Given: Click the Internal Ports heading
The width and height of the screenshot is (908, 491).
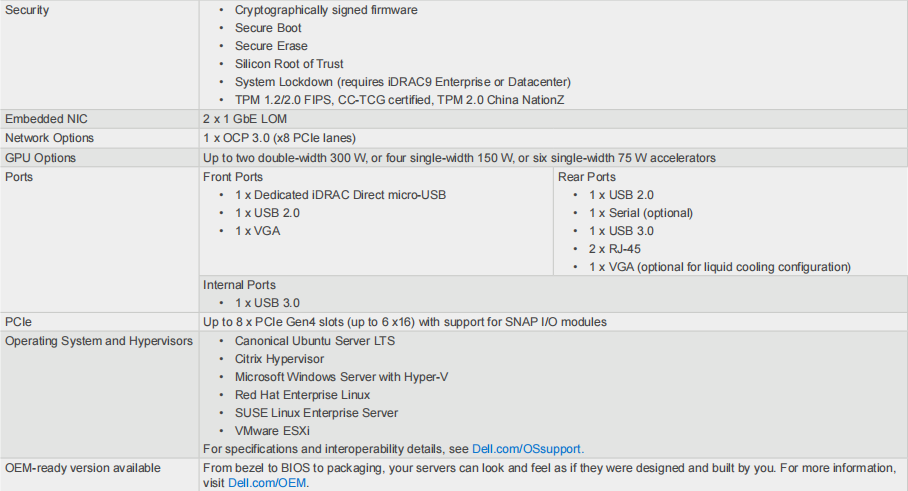Looking at the screenshot, I should click(239, 284).
